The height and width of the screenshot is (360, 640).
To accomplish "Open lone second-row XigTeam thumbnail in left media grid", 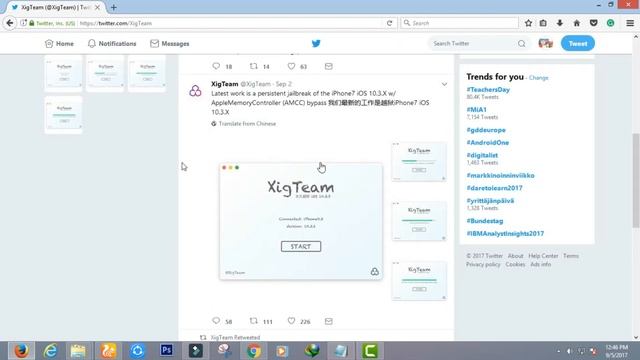I will tap(63, 115).
